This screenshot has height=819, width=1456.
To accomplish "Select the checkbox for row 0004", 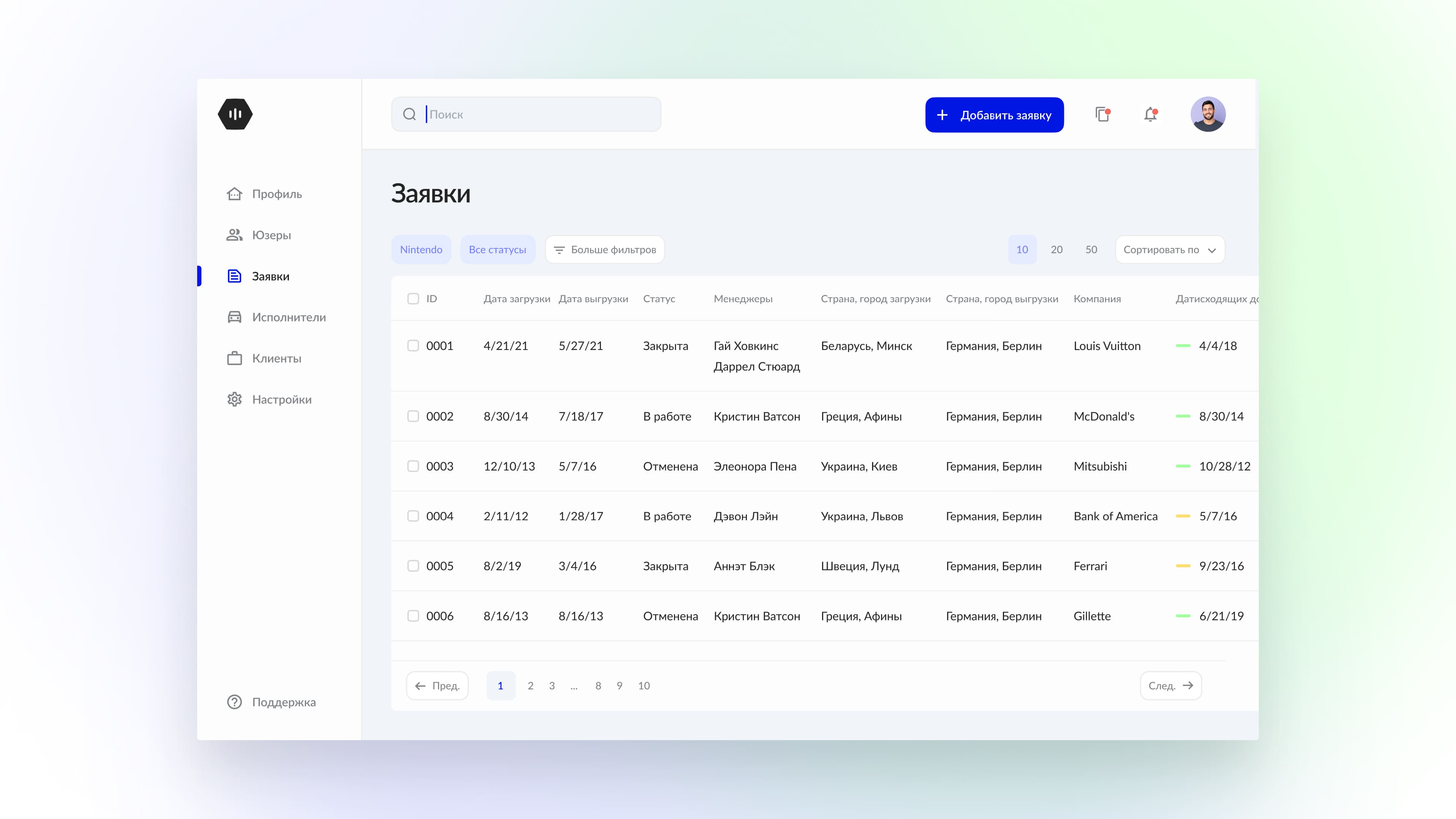I will point(413,516).
